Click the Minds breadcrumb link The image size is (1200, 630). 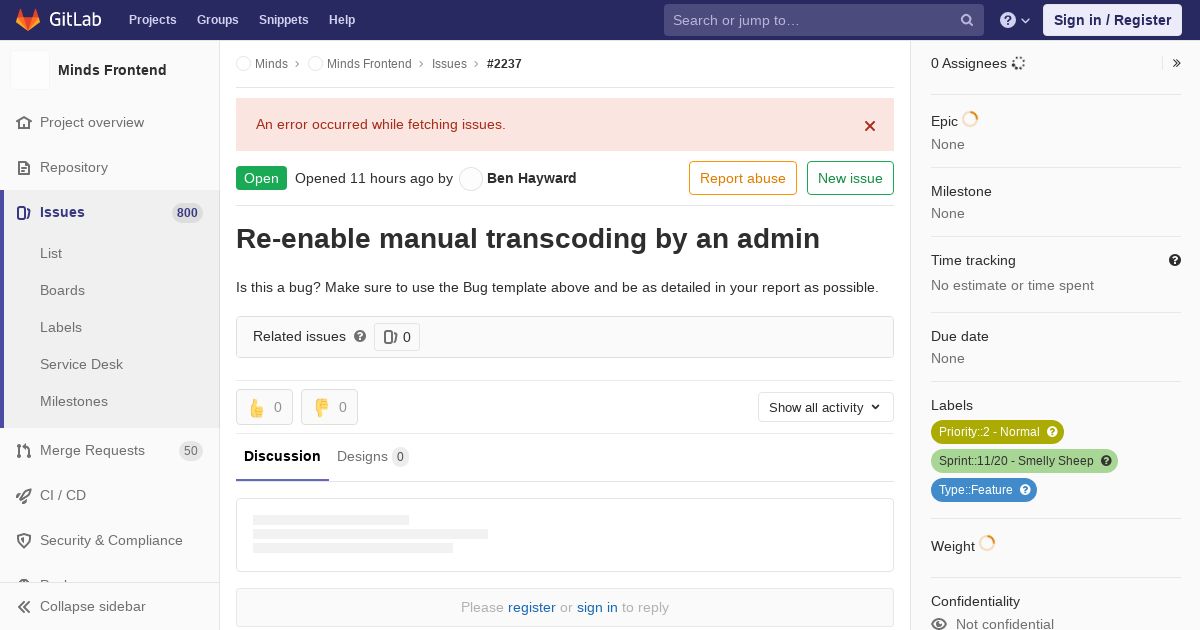coord(271,64)
